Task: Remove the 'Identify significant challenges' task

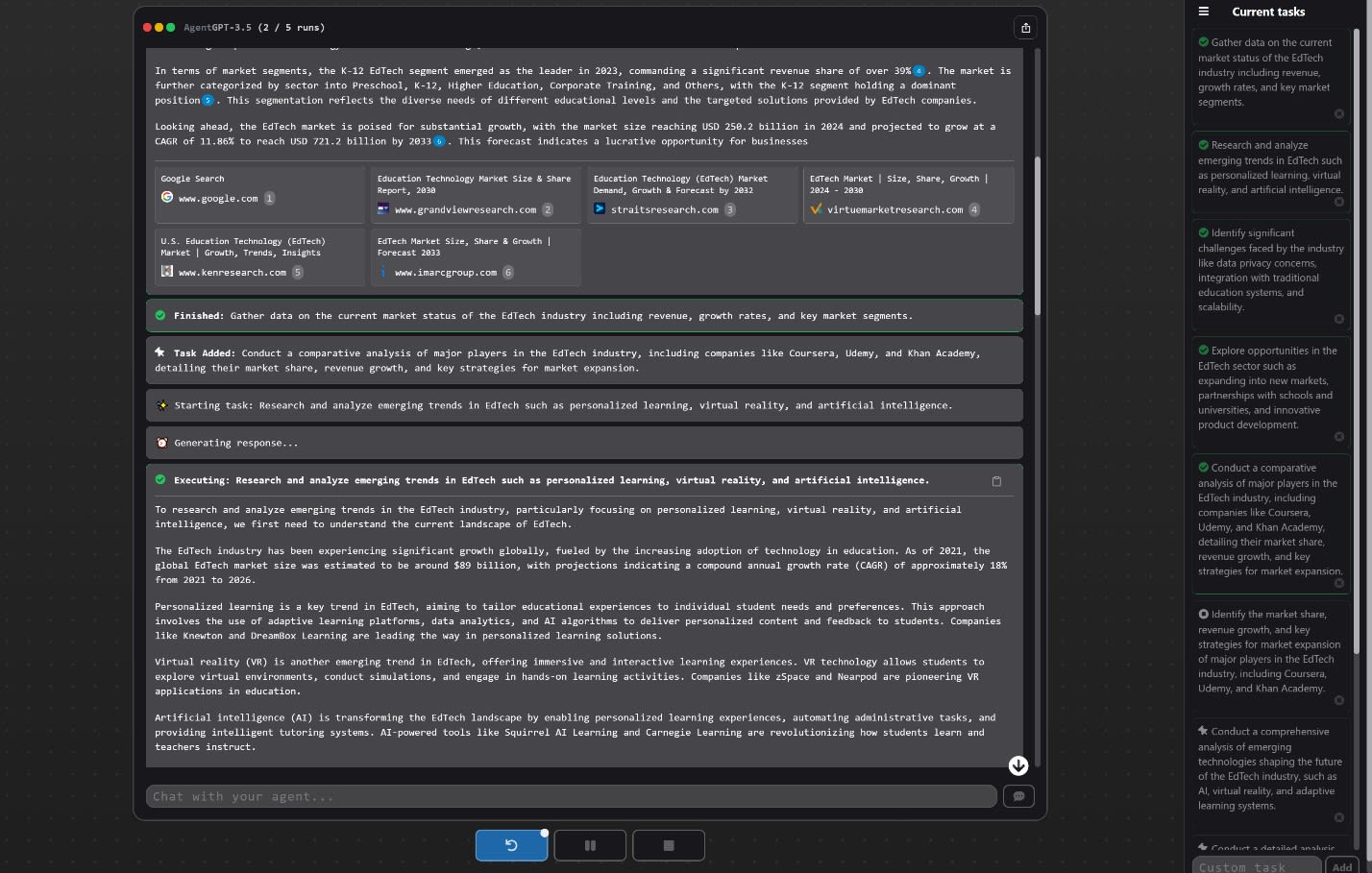Action: coord(1339,319)
